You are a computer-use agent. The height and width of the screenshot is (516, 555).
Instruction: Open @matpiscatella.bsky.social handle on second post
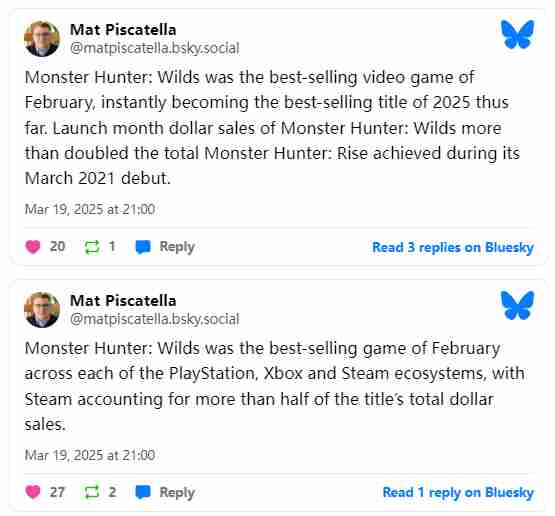155,319
